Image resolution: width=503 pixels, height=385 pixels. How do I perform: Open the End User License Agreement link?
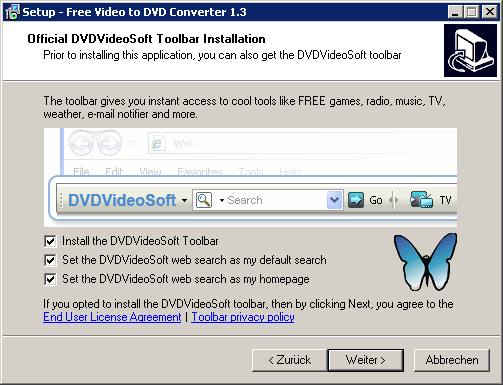(112, 317)
